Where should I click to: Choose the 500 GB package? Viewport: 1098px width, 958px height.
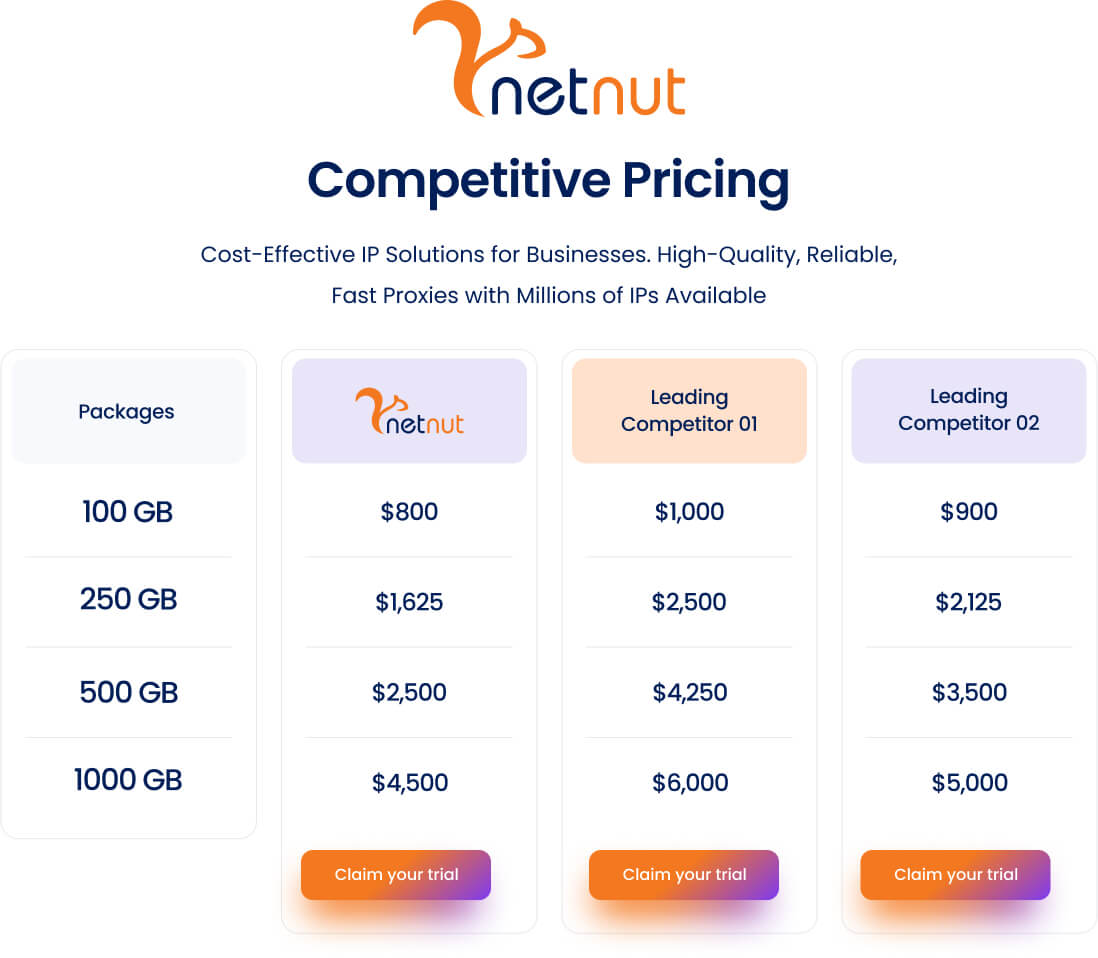coord(128,692)
